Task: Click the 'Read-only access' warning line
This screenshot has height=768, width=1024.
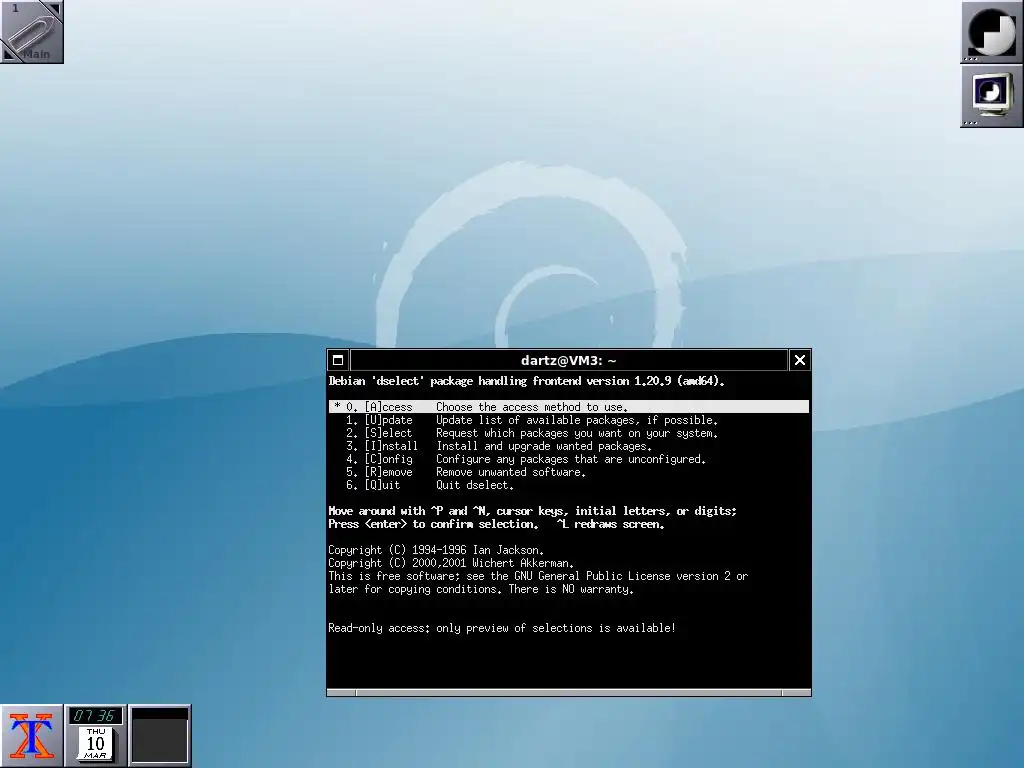Action: coord(502,628)
